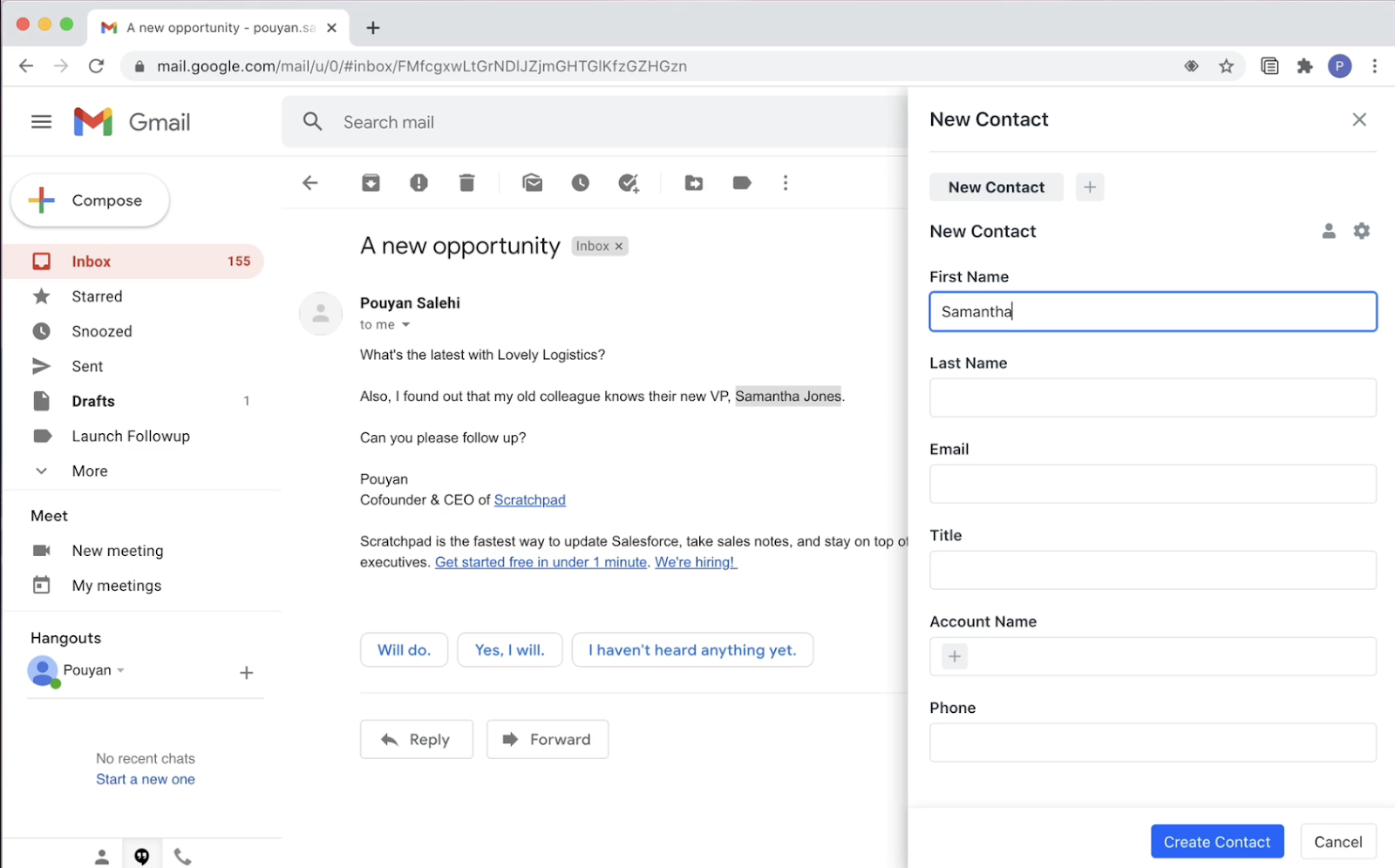Viewport: 1395px width, 868px height.
Task: Open settings gear in New Contact panel
Action: click(x=1362, y=231)
